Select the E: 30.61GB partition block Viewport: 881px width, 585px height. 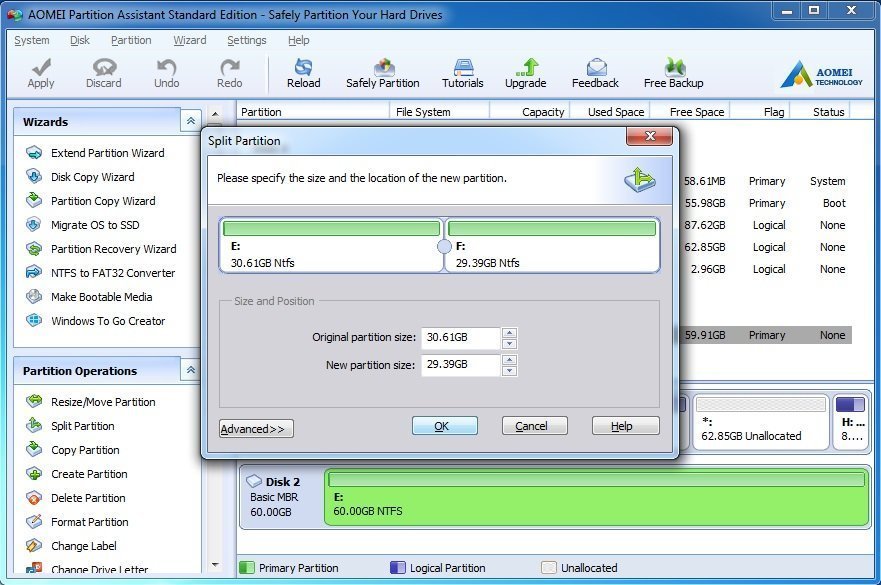pos(331,246)
